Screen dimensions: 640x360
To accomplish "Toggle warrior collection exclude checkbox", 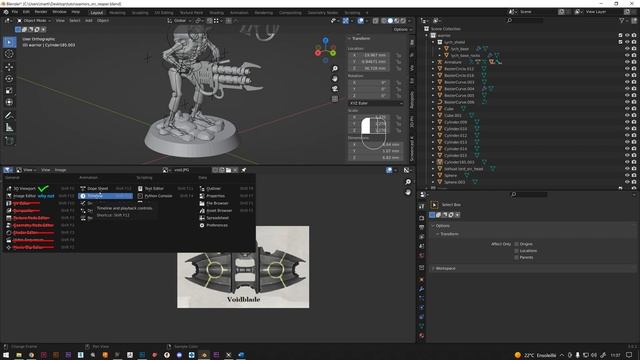I will click(x=620, y=36).
